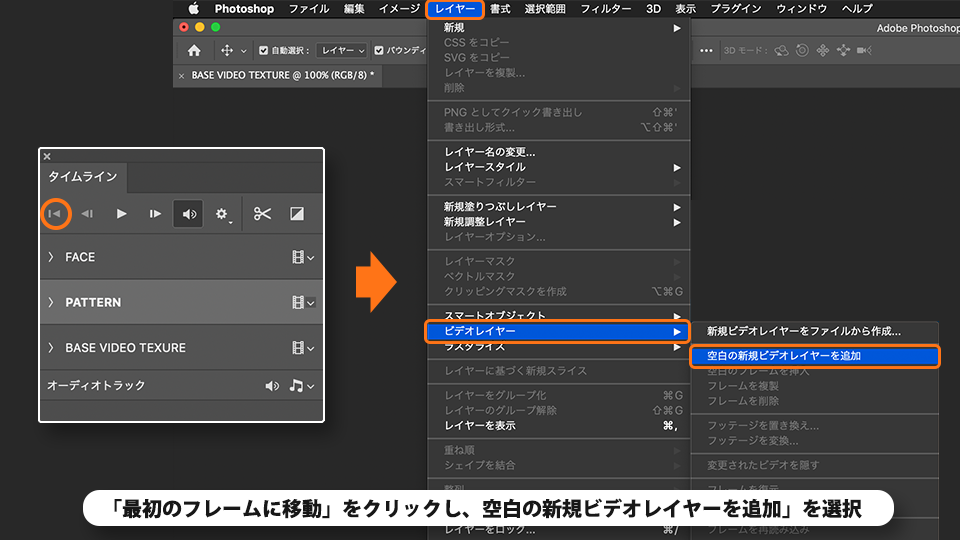Image resolution: width=960 pixels, height=540 pixels.
Task: Step to previous frame in timeline
Action: click(x=87, y=214)
